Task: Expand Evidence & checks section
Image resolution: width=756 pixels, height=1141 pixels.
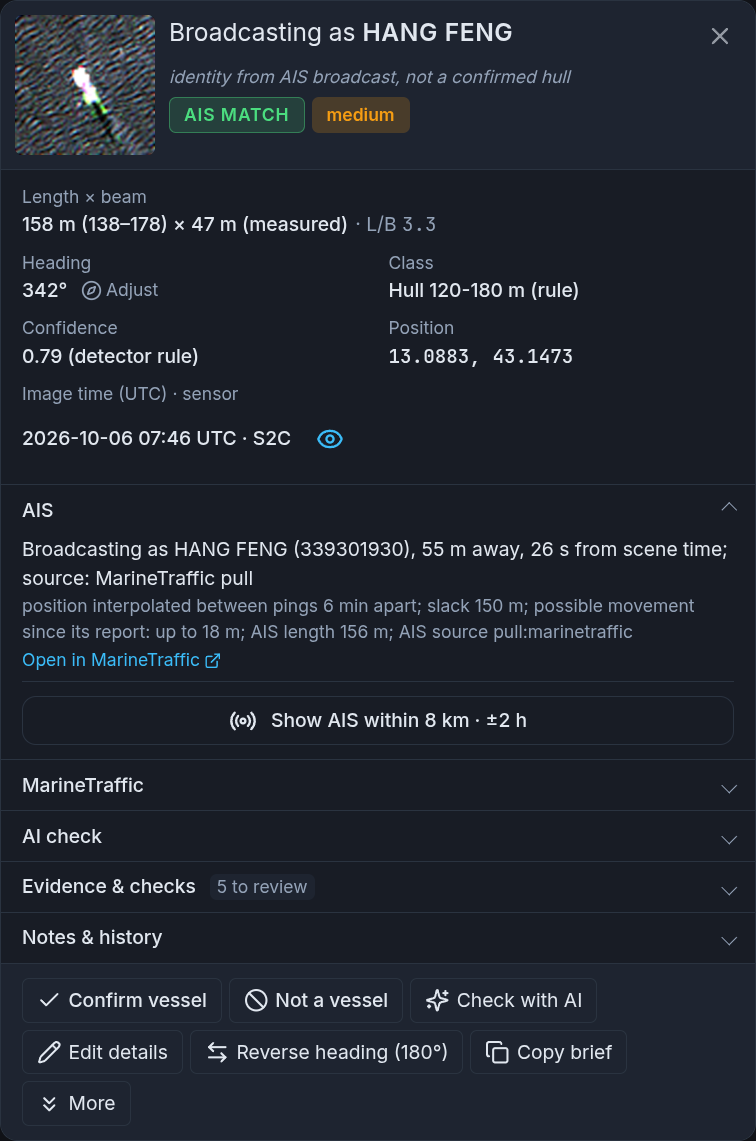Action: 378,887
